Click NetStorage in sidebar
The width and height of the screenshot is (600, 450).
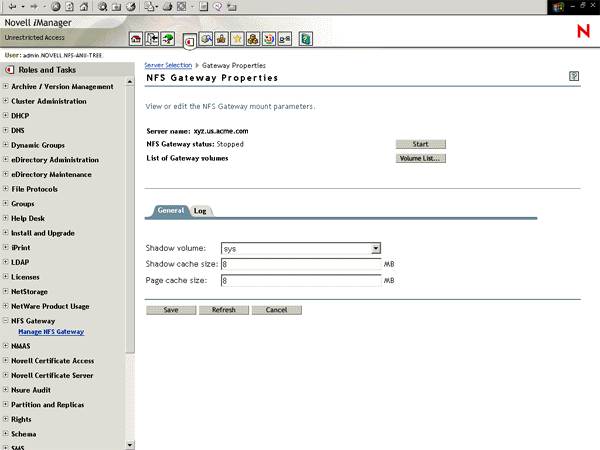pyautogui.click(x=29, y=292)
